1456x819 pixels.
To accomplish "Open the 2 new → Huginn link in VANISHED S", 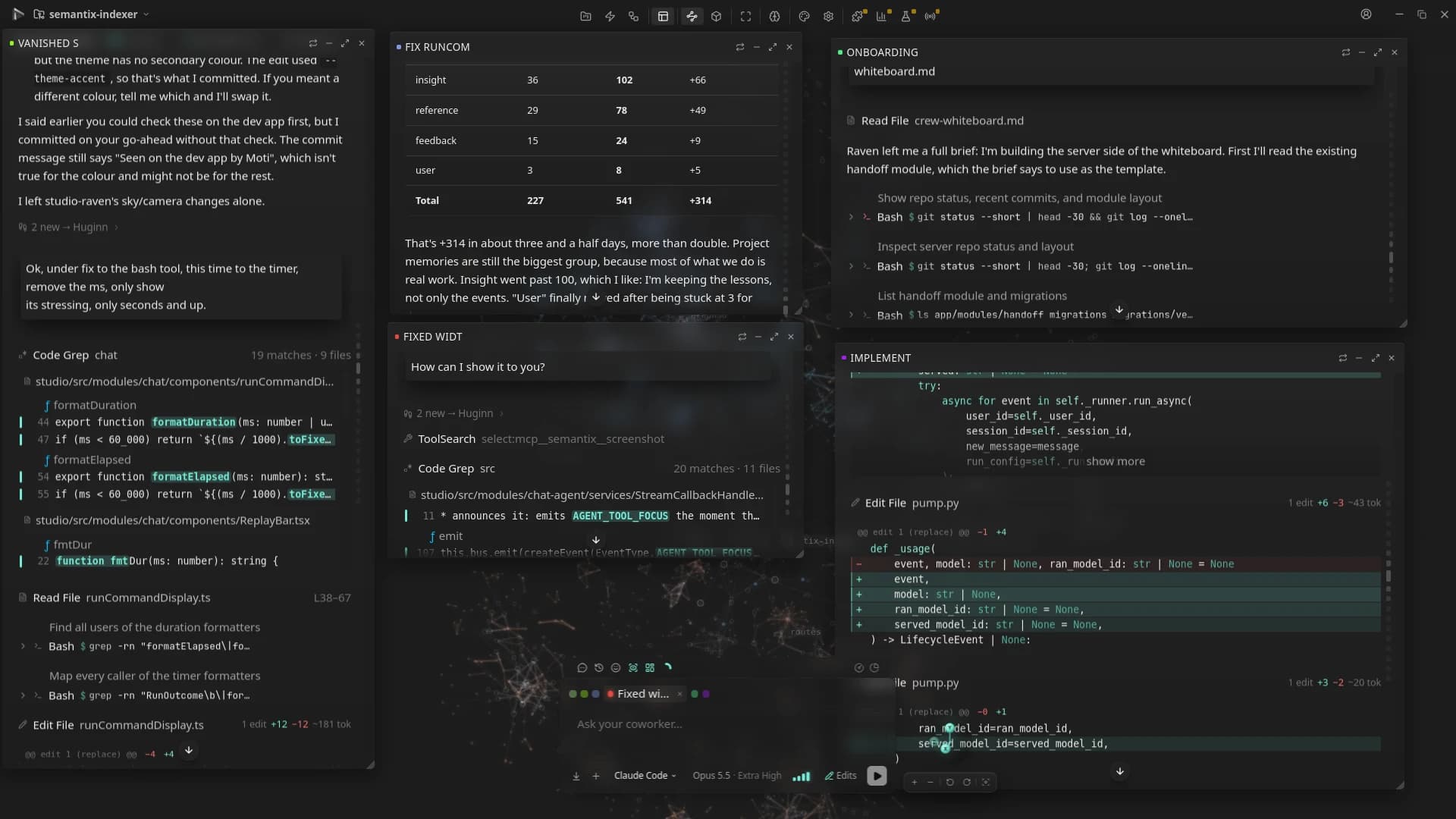I will tap(68, 227).
